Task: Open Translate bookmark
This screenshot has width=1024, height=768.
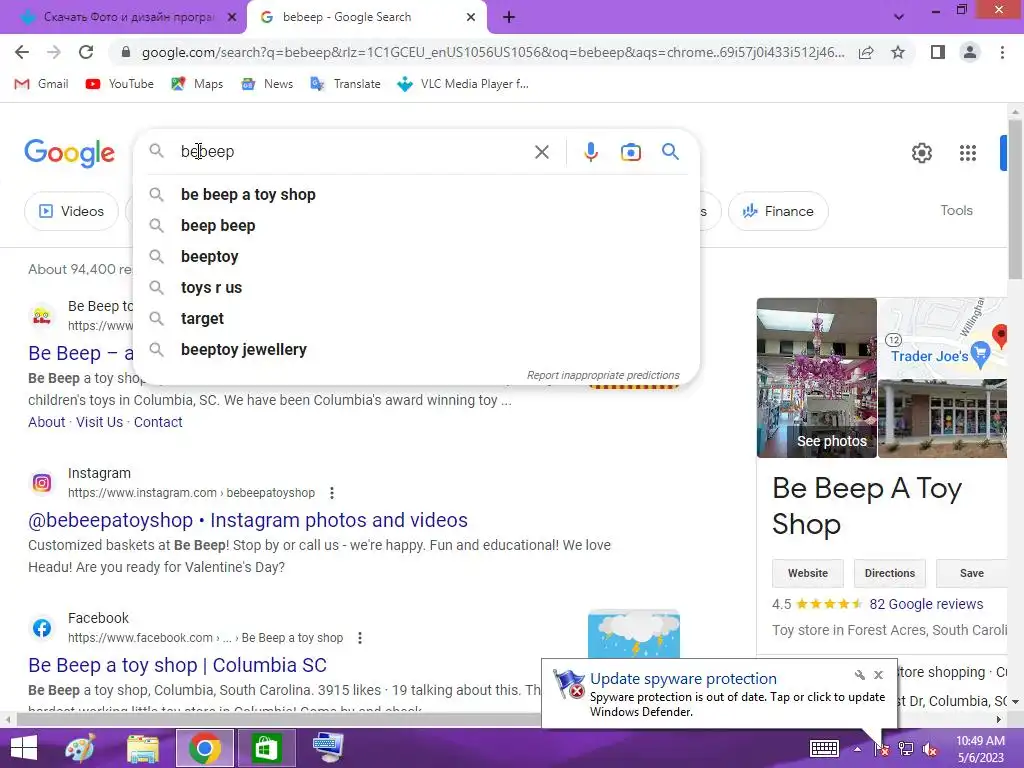Action: pos(345,84)
